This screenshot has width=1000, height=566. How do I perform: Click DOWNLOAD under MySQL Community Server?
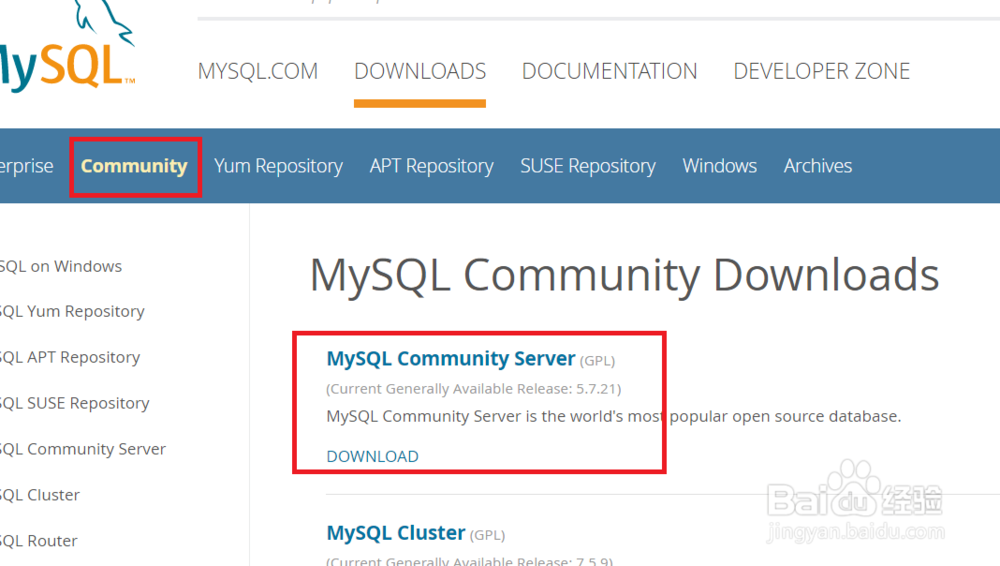(x=372, y=456)
